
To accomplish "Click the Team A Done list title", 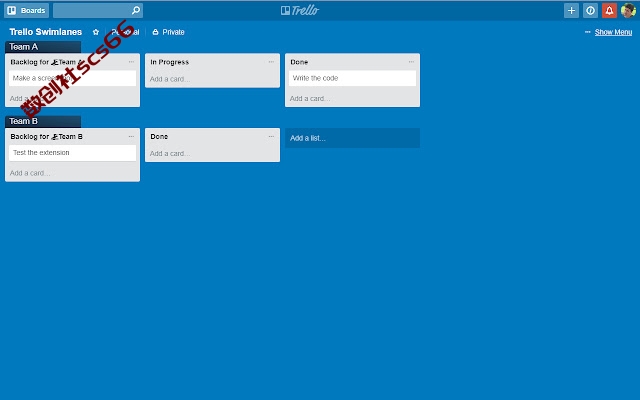I will [299, 62].
